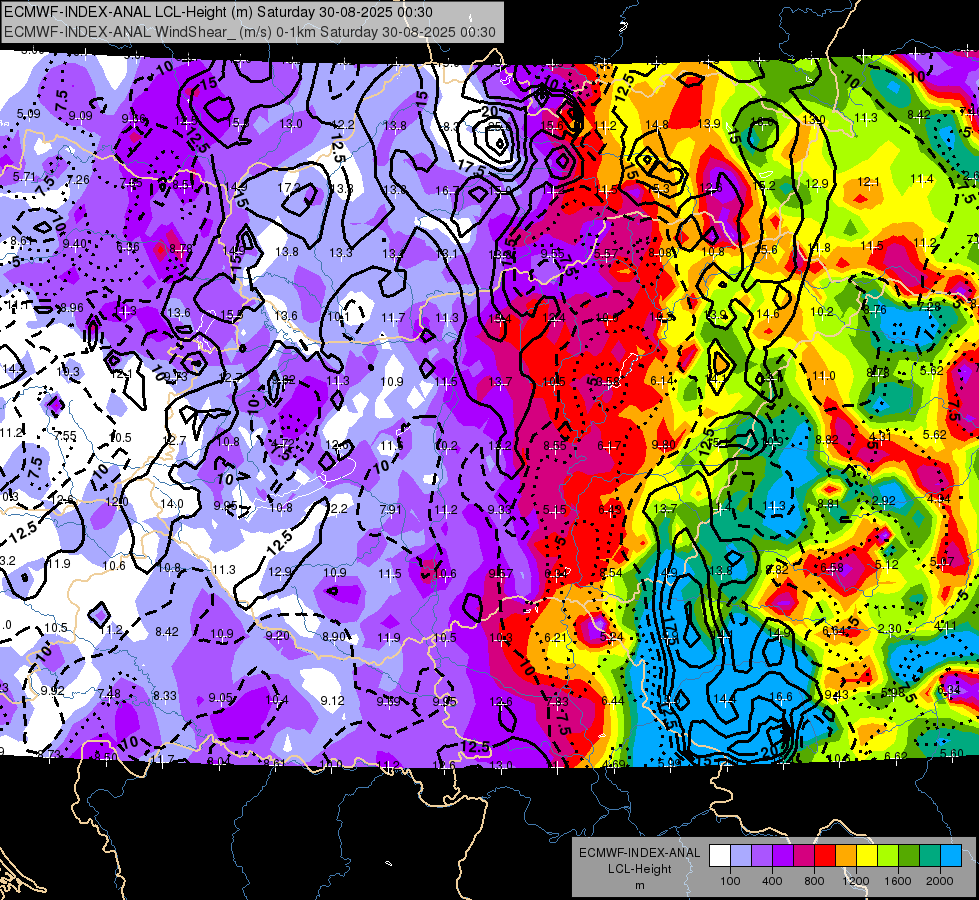Click the map value '7.26'
This screenshot has width=979, height=900.
tap(78, 180)
